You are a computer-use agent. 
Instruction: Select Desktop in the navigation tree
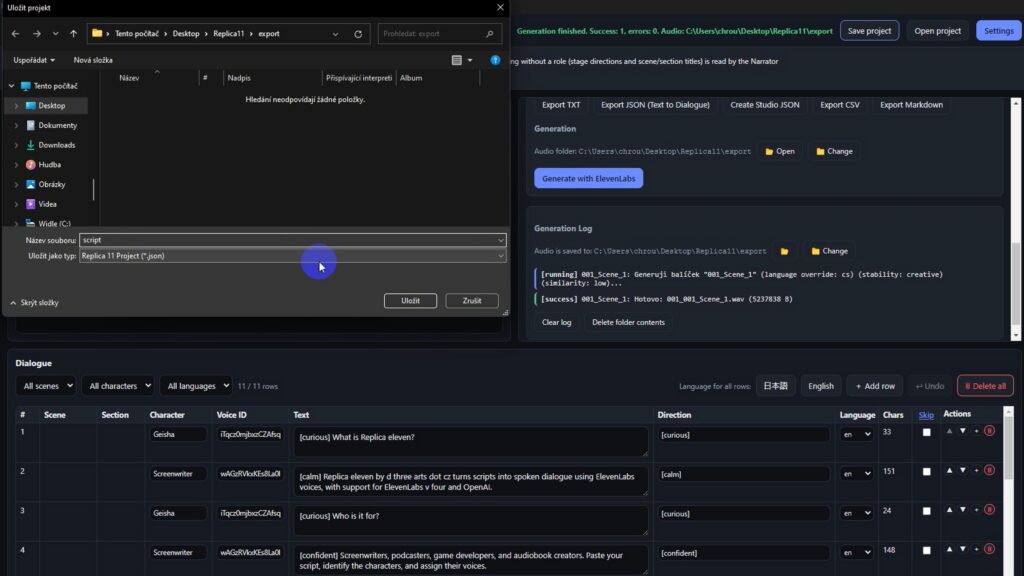52,105
